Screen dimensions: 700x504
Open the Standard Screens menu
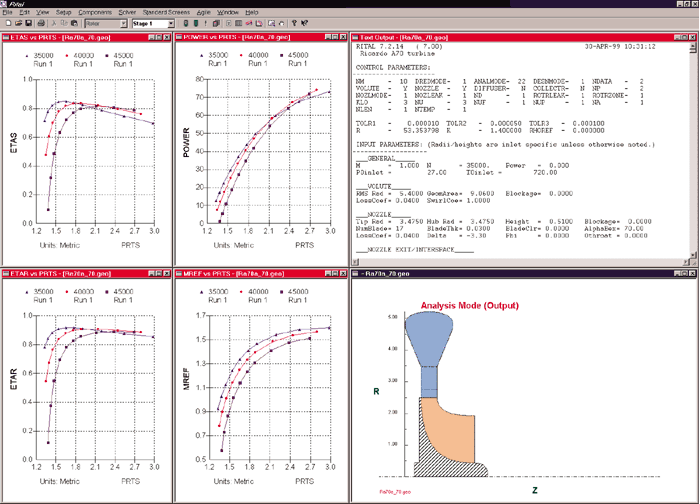(166, 12)
